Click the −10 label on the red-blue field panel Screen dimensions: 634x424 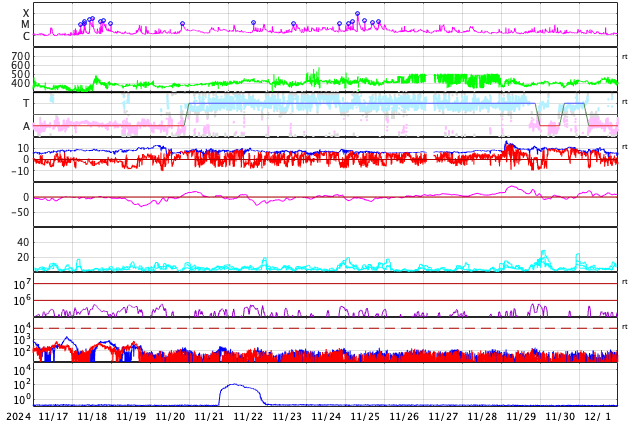(21, 171)
